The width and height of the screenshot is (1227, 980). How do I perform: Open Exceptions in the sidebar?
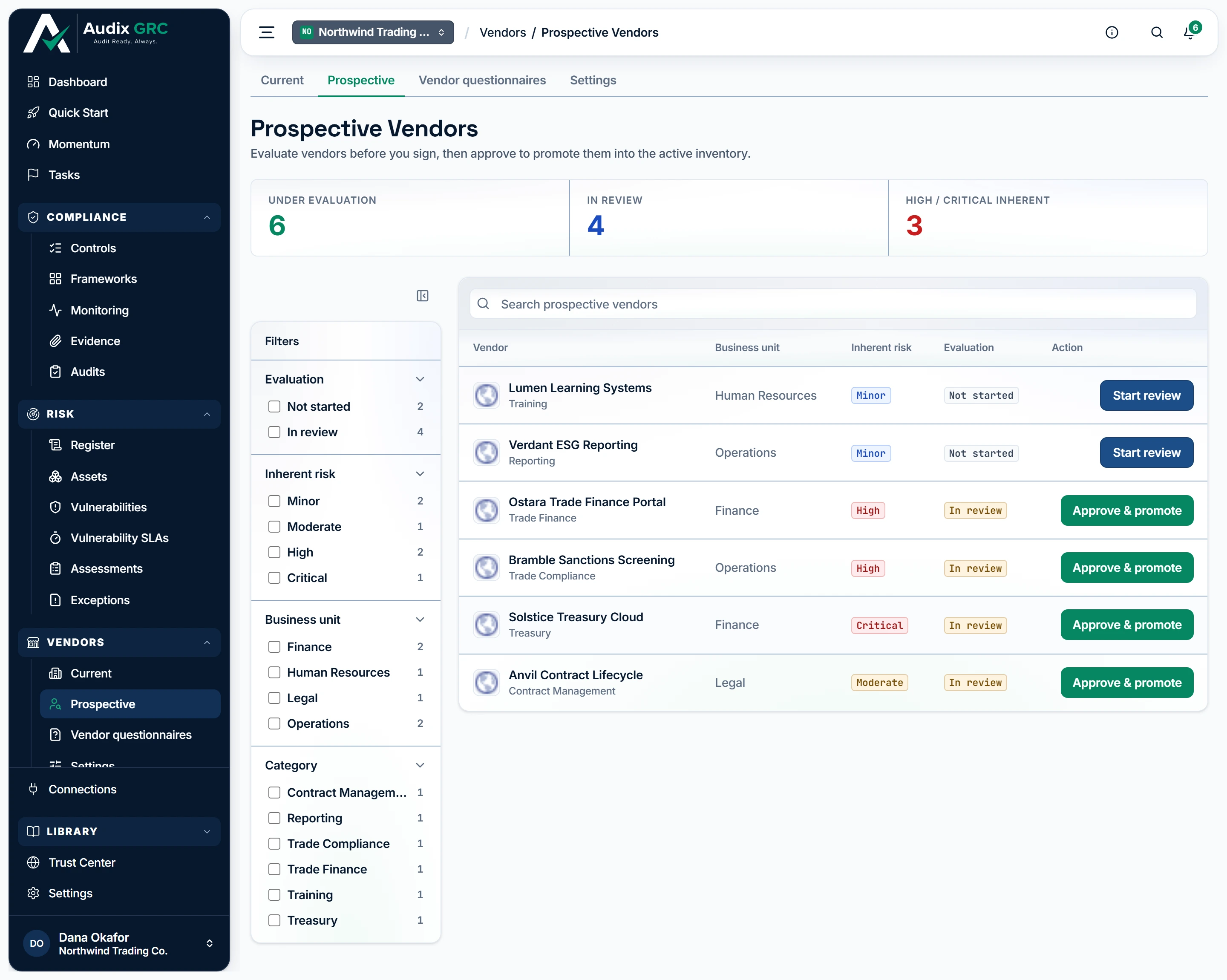tap(130, 600)
